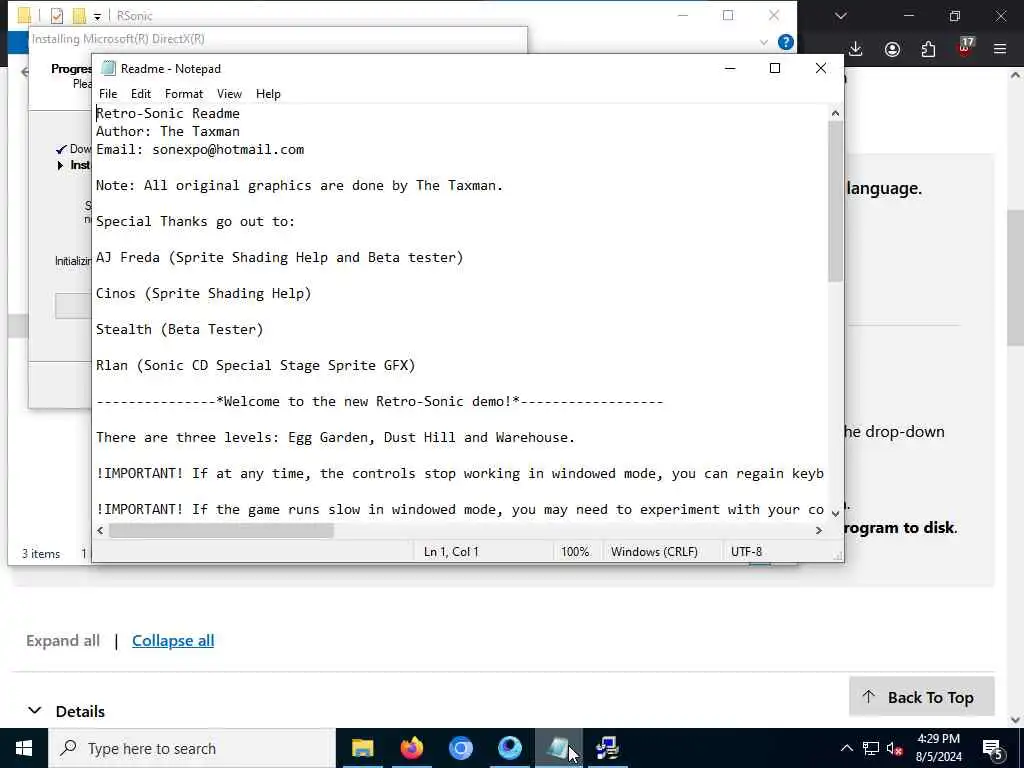Click the Properties checkmark icon in RSonic quick access toolbar
This screenshot has height=768, width=1024.
57,16
